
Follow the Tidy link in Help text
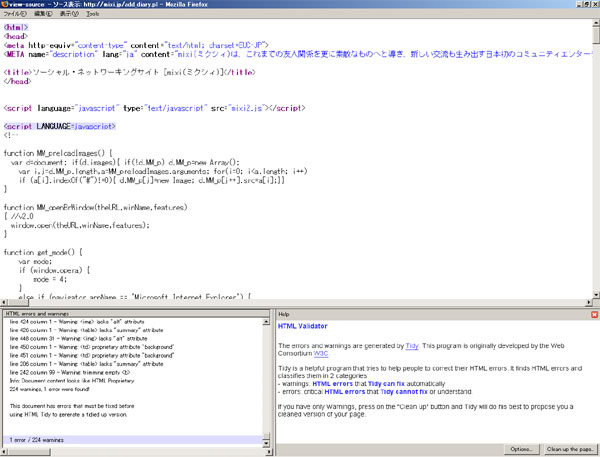(412, 346)
